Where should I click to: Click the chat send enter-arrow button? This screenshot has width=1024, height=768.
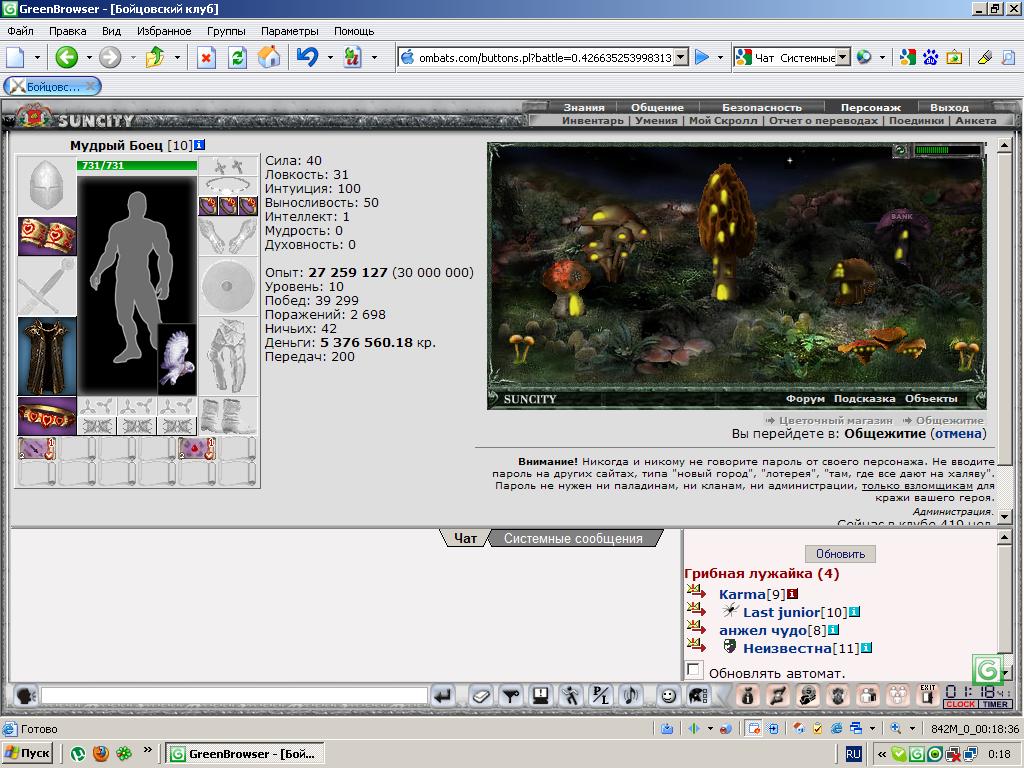(443, 696)
